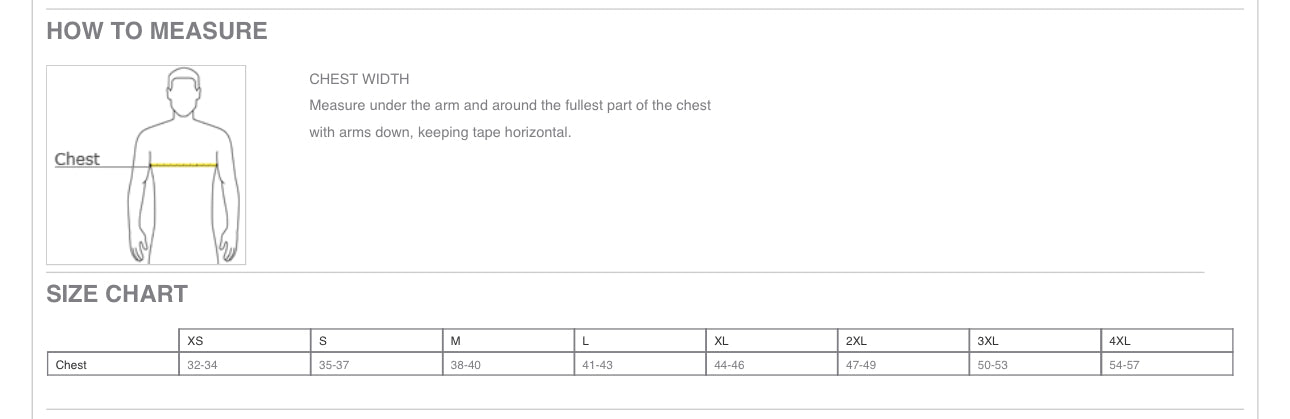Click the HOW TO MEASURE heading

point(157,31)
